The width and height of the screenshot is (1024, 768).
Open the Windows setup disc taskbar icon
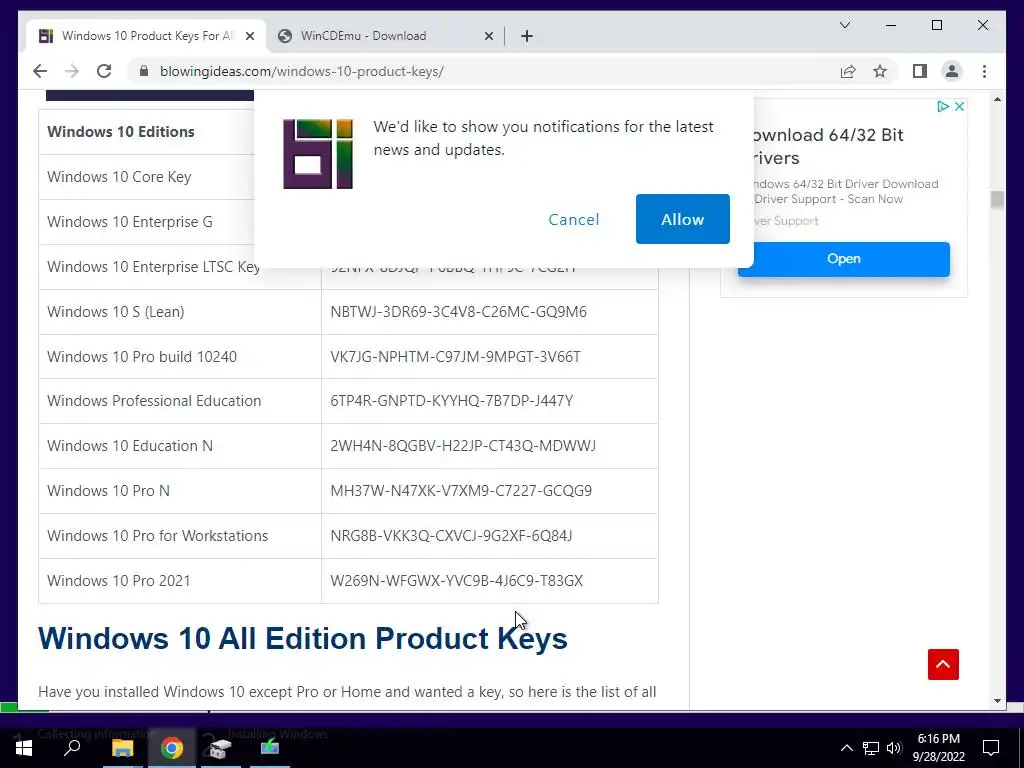pyautogui.click(x=220, y=748)
